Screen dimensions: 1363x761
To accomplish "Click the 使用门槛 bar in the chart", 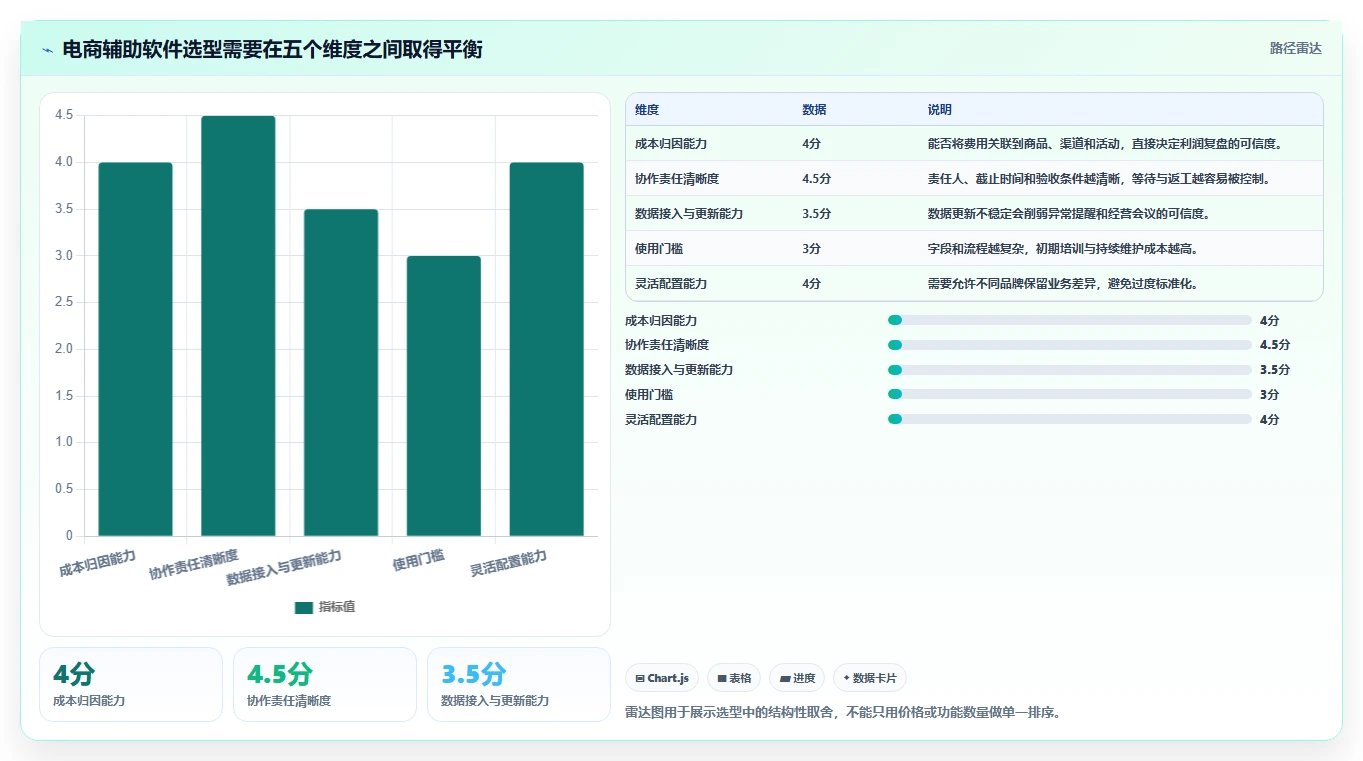I will [x=444, y=396].
